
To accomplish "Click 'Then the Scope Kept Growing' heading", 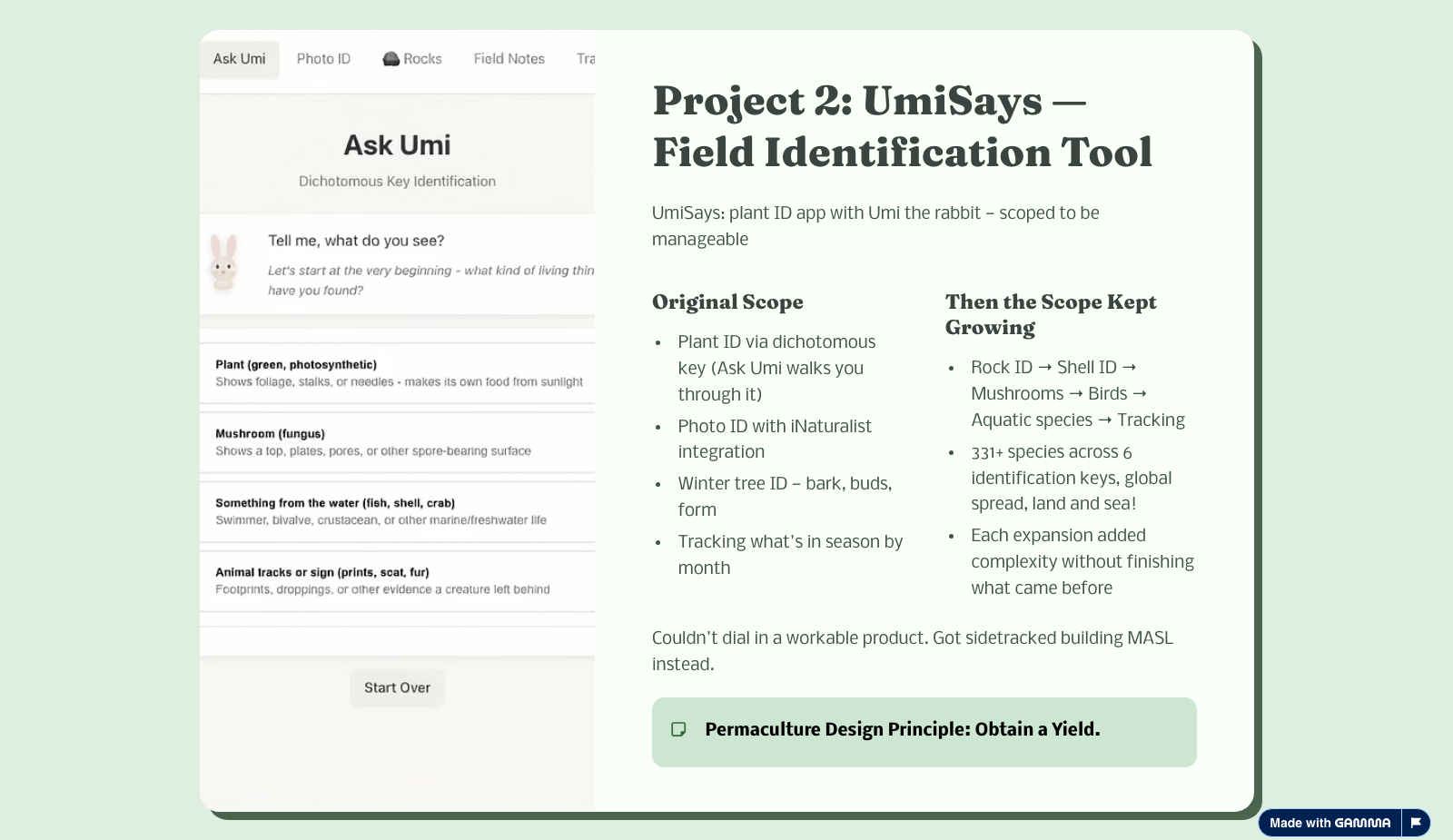I will click(x=1051, y=314).
